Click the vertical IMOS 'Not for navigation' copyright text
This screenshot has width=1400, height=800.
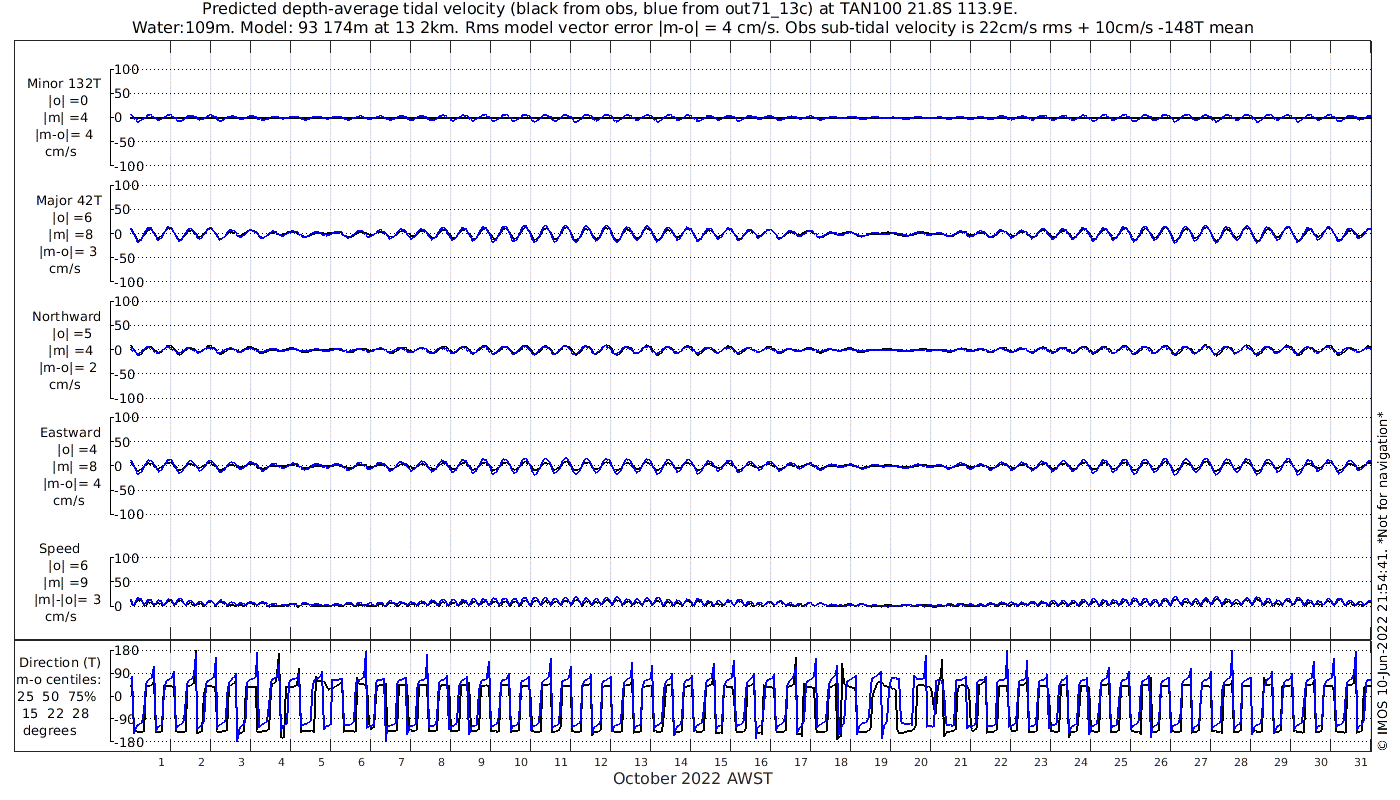coord(1383,580)
